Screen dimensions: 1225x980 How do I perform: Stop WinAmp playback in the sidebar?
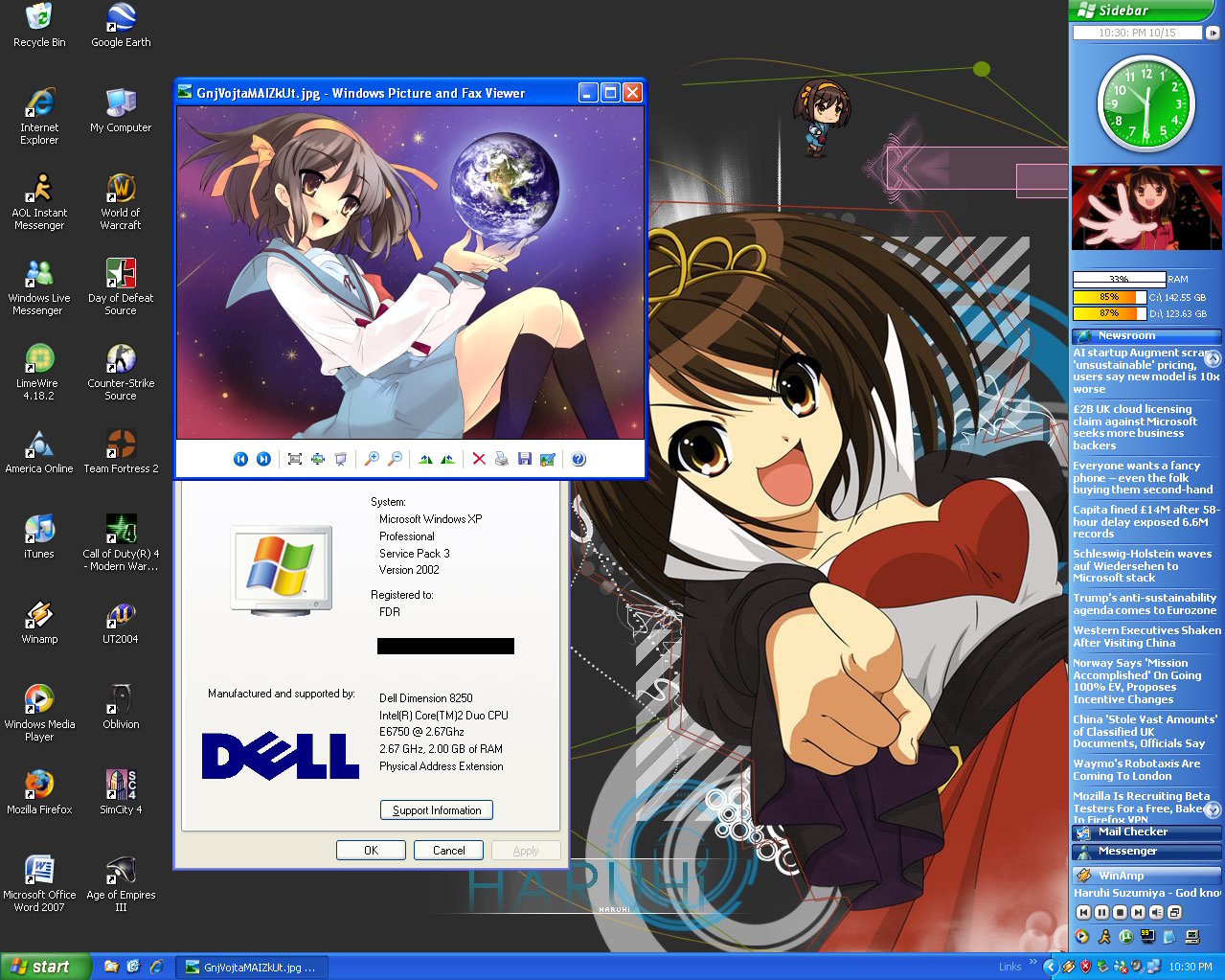click(x=1120, y=913)
